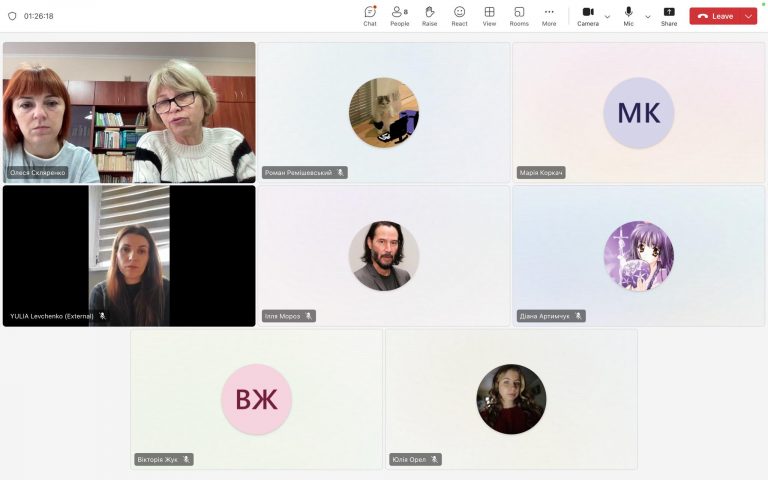Select the Олеся Скляренко video tile
The width and height of the screenshot is (768, 480).
[x=129, y=112]
